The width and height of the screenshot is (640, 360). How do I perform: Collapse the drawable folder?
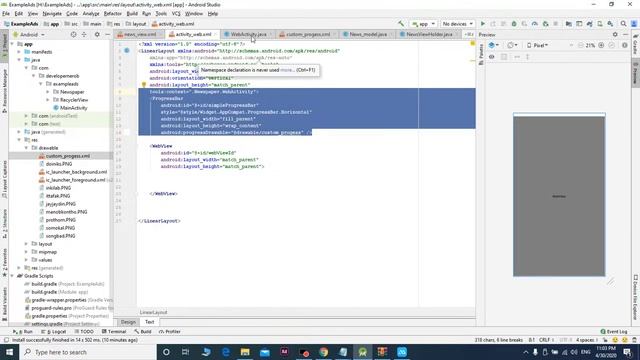pyautogui.click(x=27, y=148)
